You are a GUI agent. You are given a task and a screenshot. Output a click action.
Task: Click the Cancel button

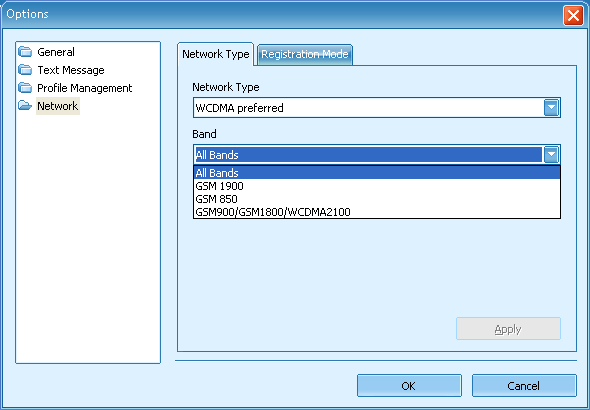pyautogui.click(x=524, y=386)
